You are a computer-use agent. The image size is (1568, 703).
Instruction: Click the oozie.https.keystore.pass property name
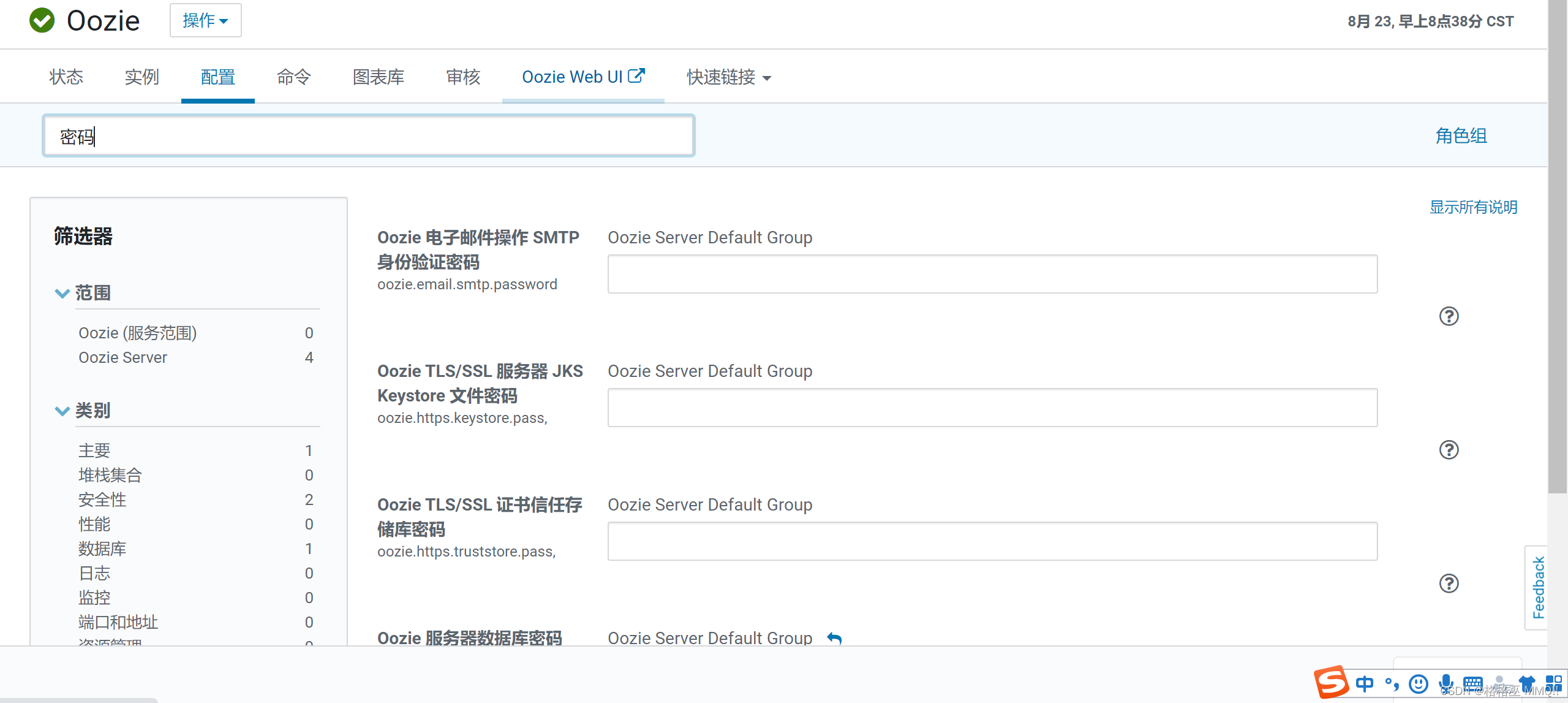[462, 418]
